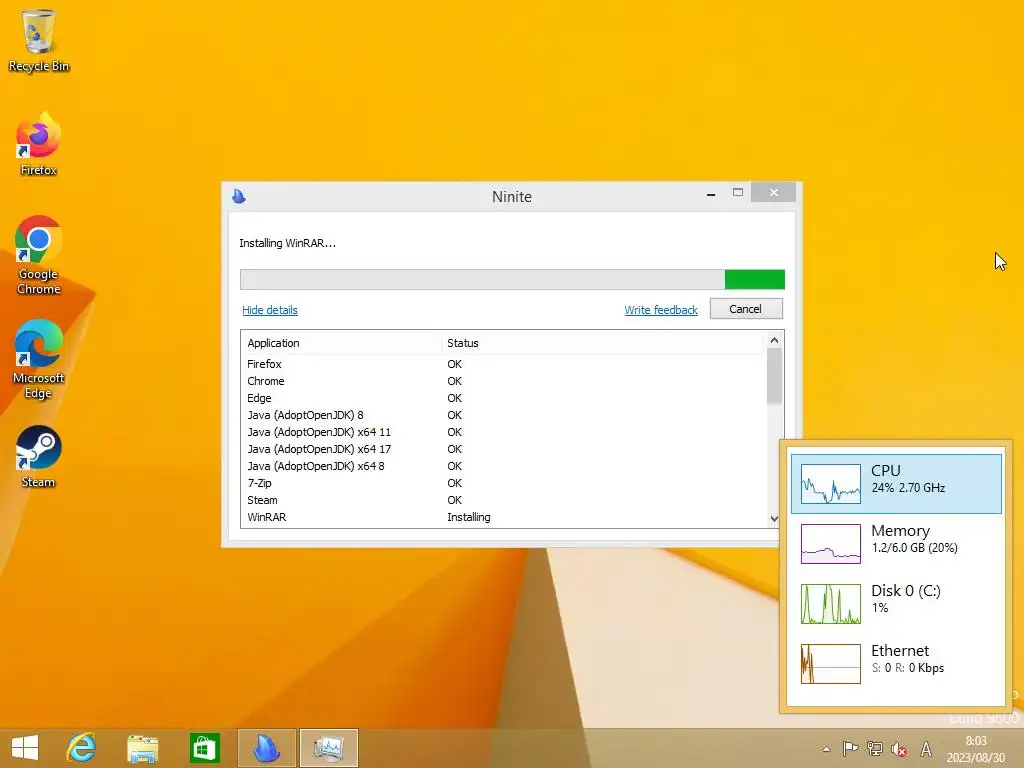Click the Installing status for WinRAR
This screenshot has width=1024, height=768.
pyautogui.click(x=469, y=517)
